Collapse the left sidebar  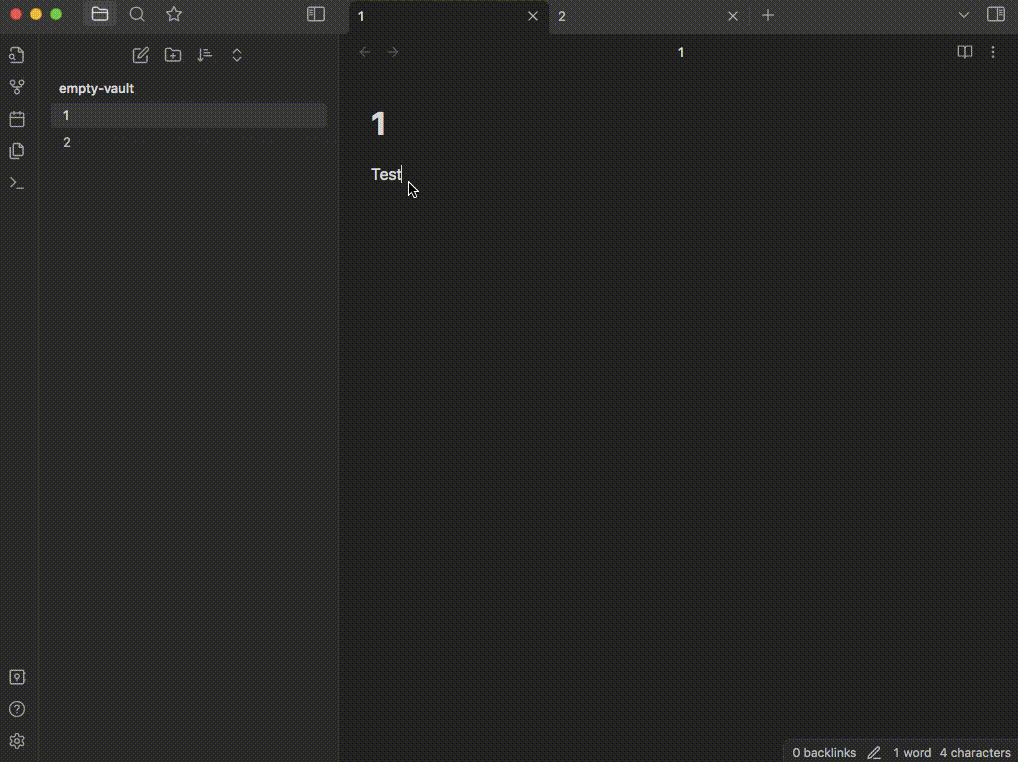pos(316,14)
